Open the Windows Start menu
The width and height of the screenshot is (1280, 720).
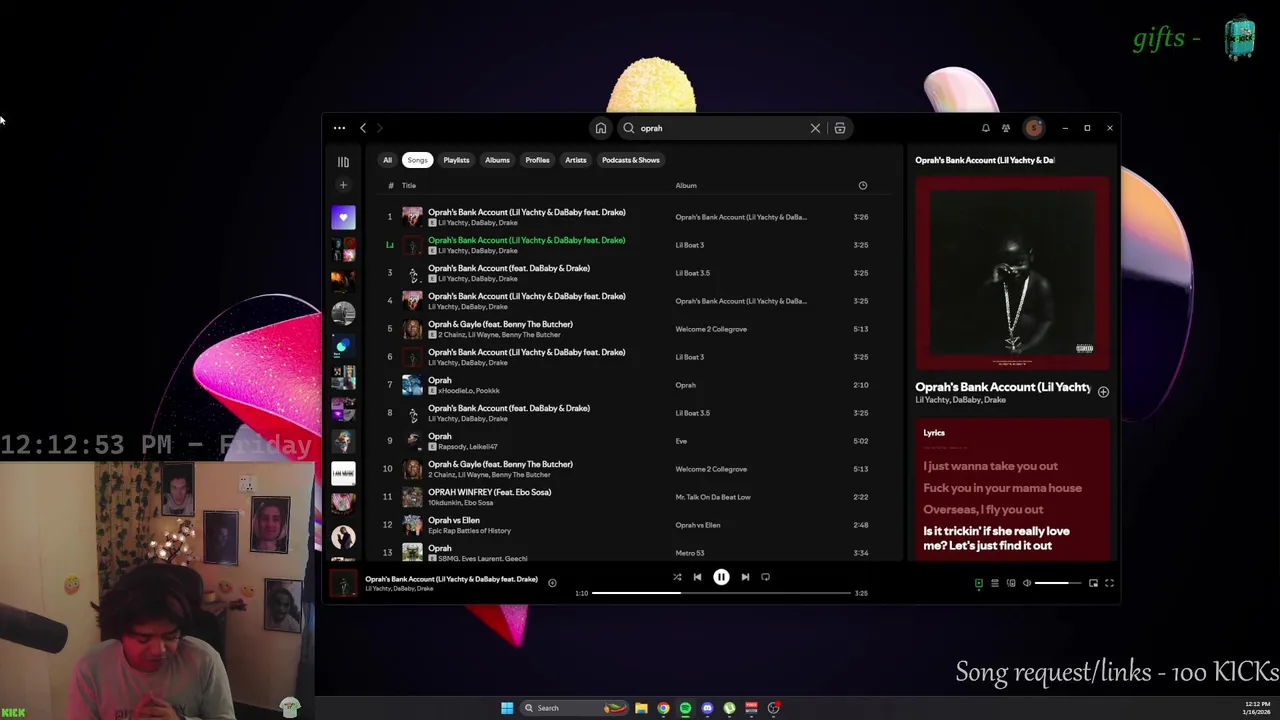click(x=507, y=708)
